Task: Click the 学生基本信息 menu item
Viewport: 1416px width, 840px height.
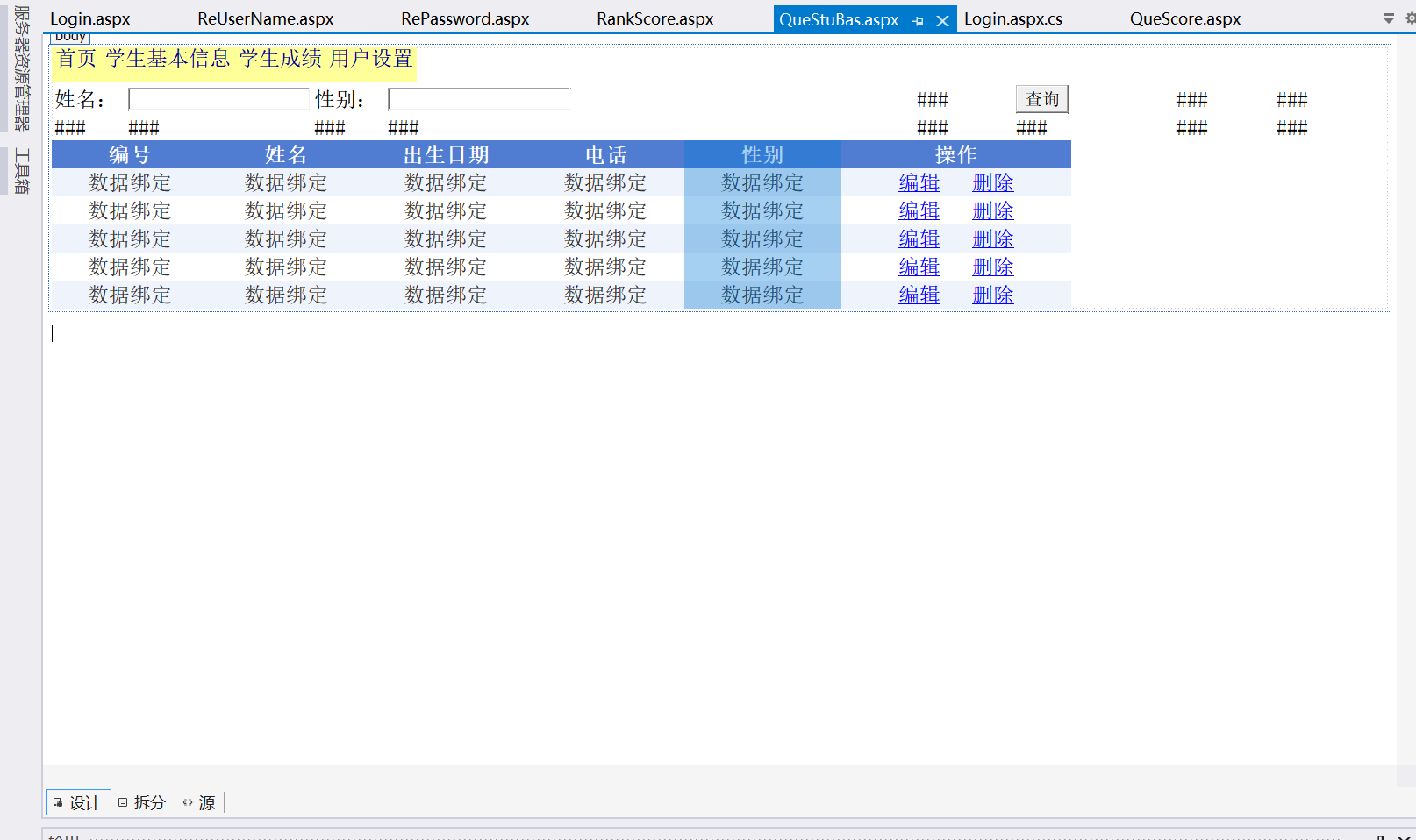Action: click(x=168, y=59)
